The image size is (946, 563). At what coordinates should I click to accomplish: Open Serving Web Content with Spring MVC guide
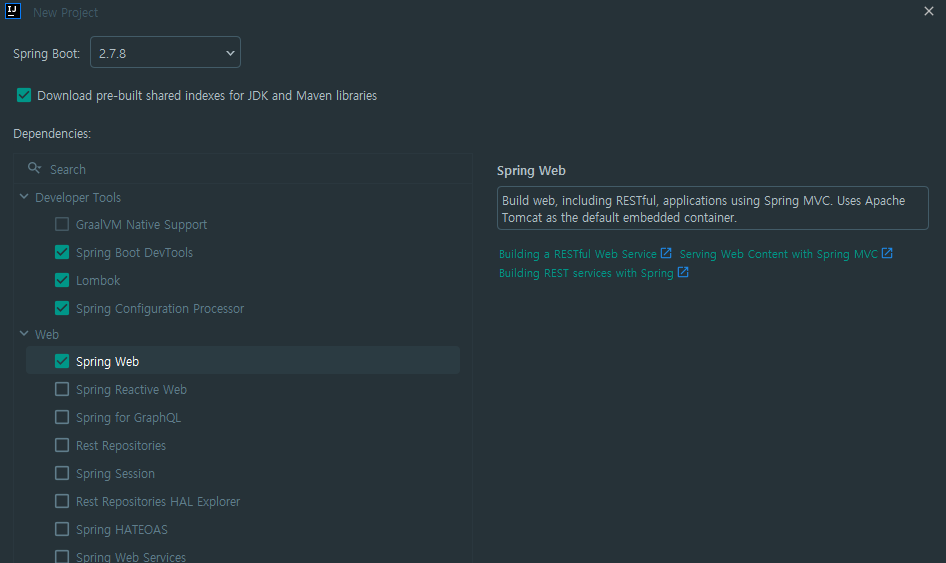coord(778,254)
